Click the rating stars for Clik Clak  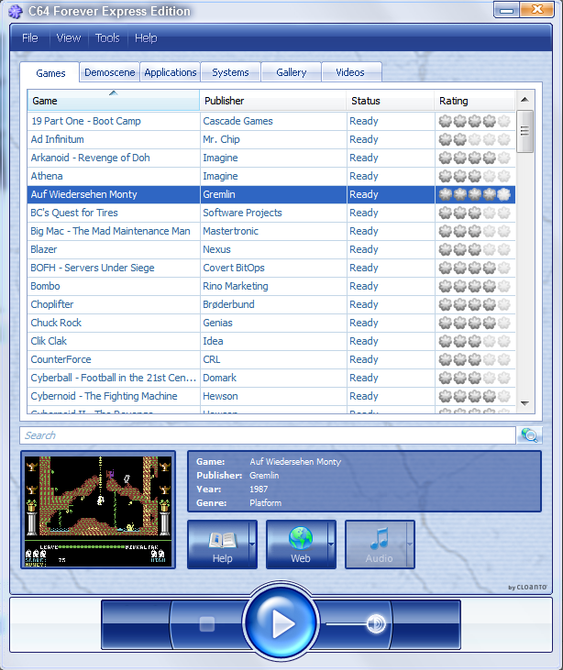[475, 341]
